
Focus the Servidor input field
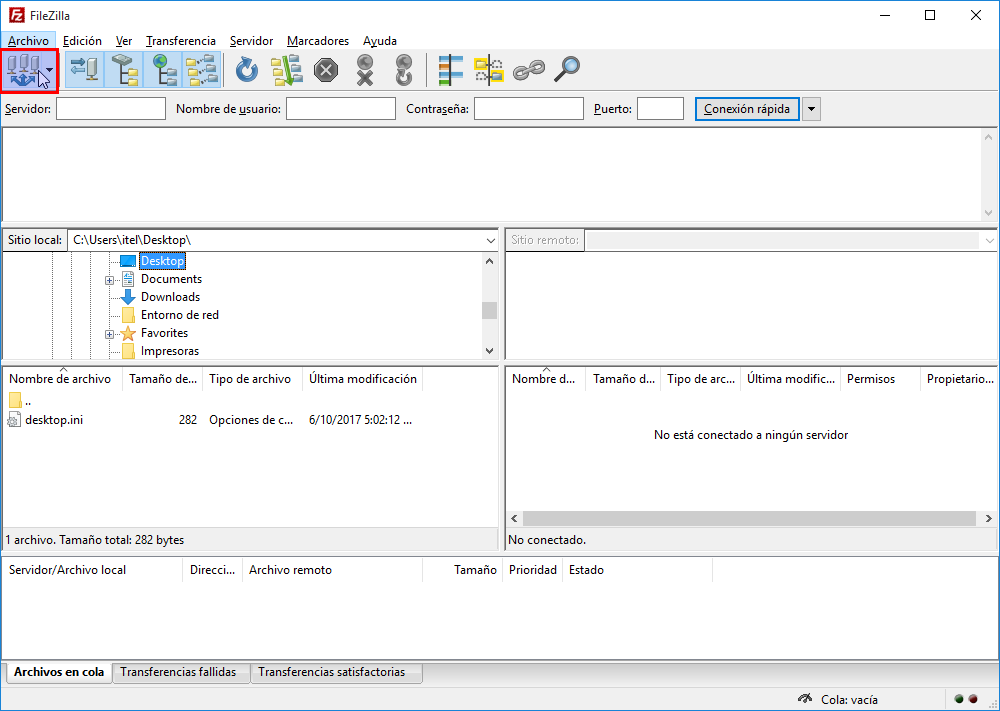point(111,109)
